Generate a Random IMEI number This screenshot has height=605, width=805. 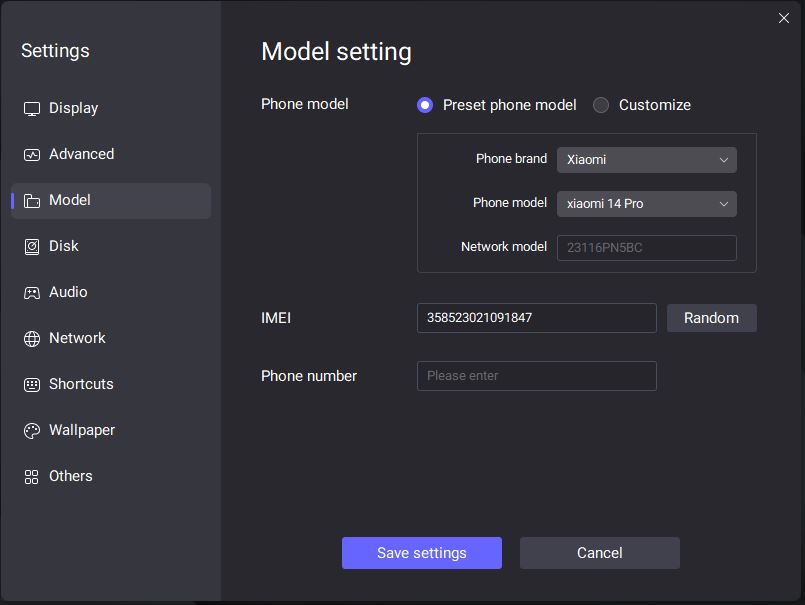(x=711, y=318)
